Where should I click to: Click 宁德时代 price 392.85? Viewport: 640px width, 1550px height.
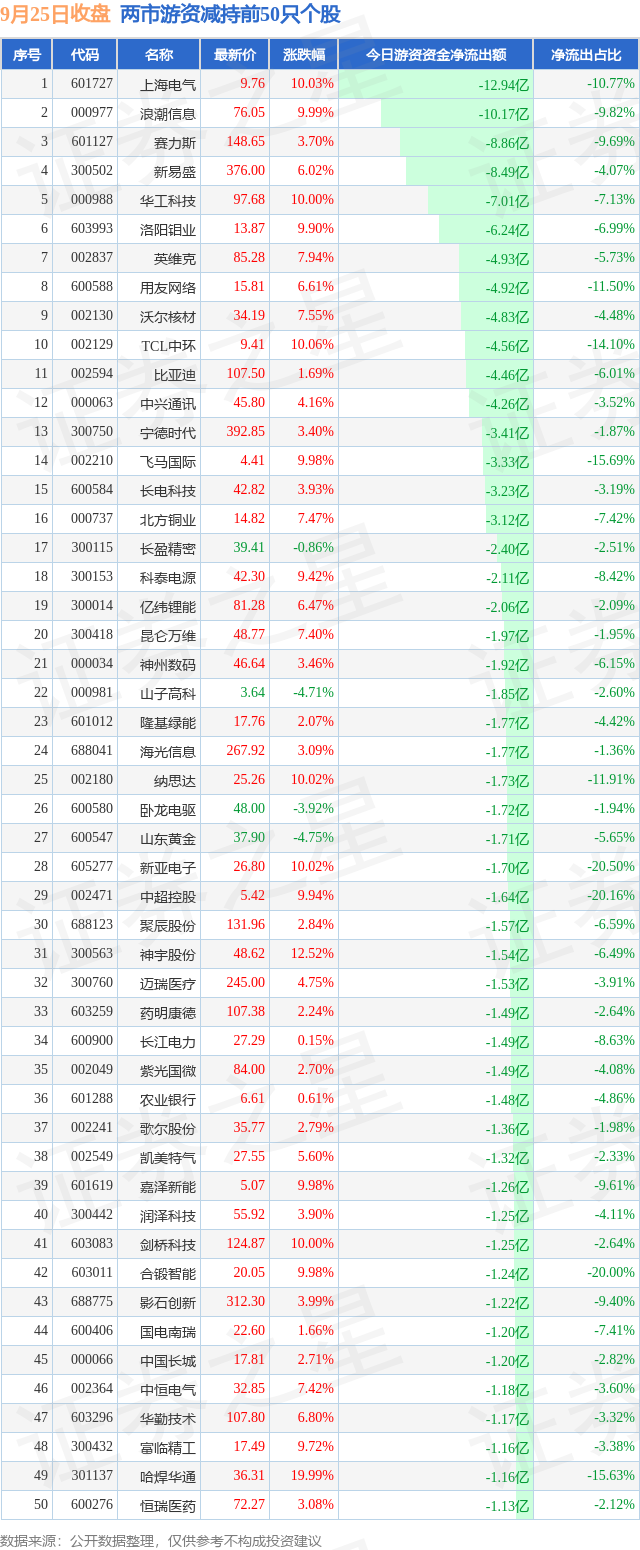click(246, 432)
